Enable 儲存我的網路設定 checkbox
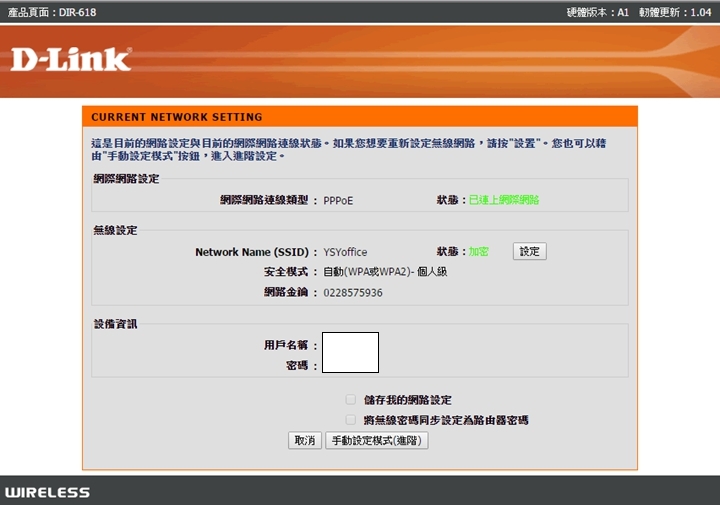The height and width of the screenshot is (505, 720). point(350,399)
